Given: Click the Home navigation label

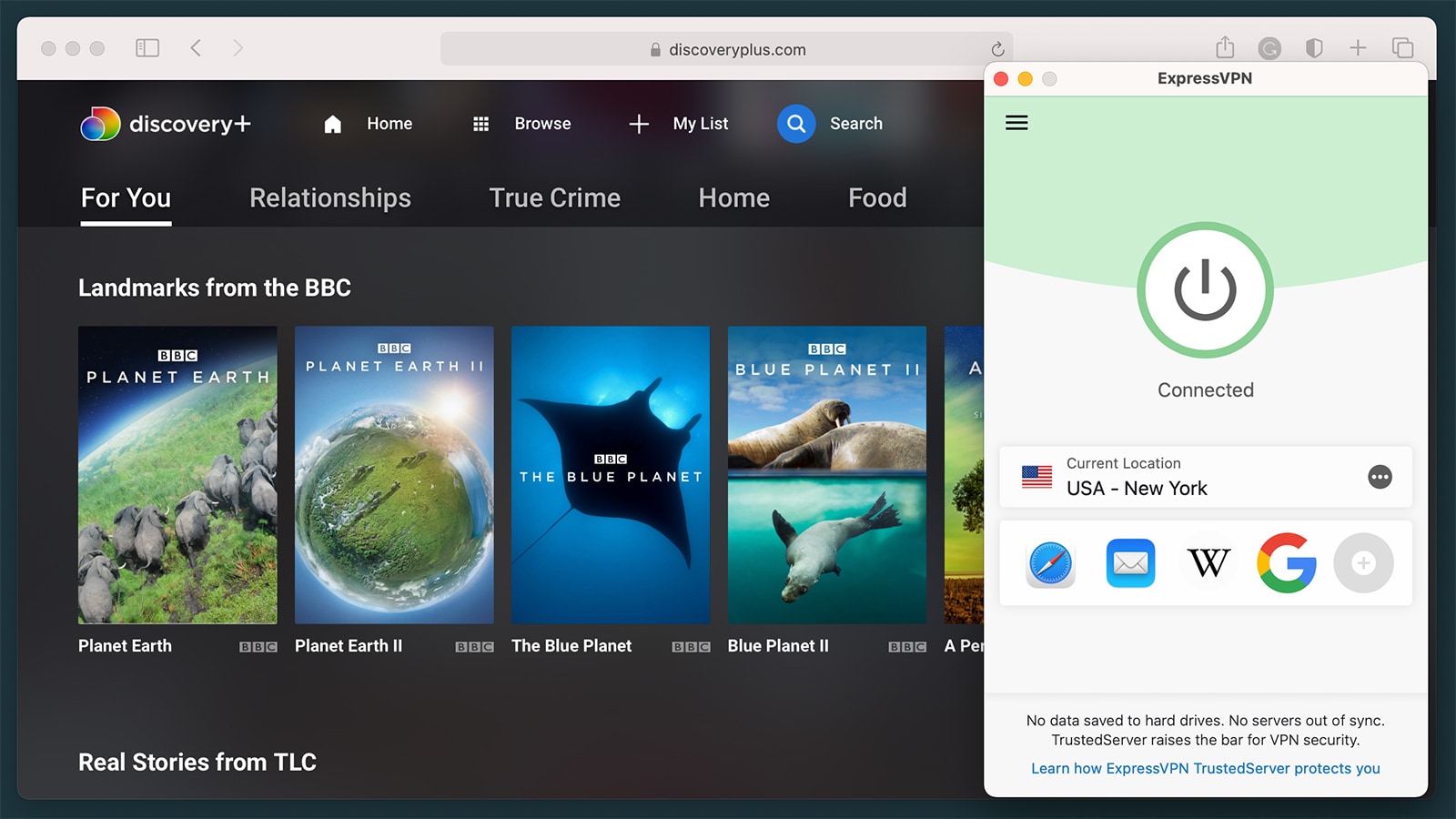Looking at the screenshot, I should [389, 124].
